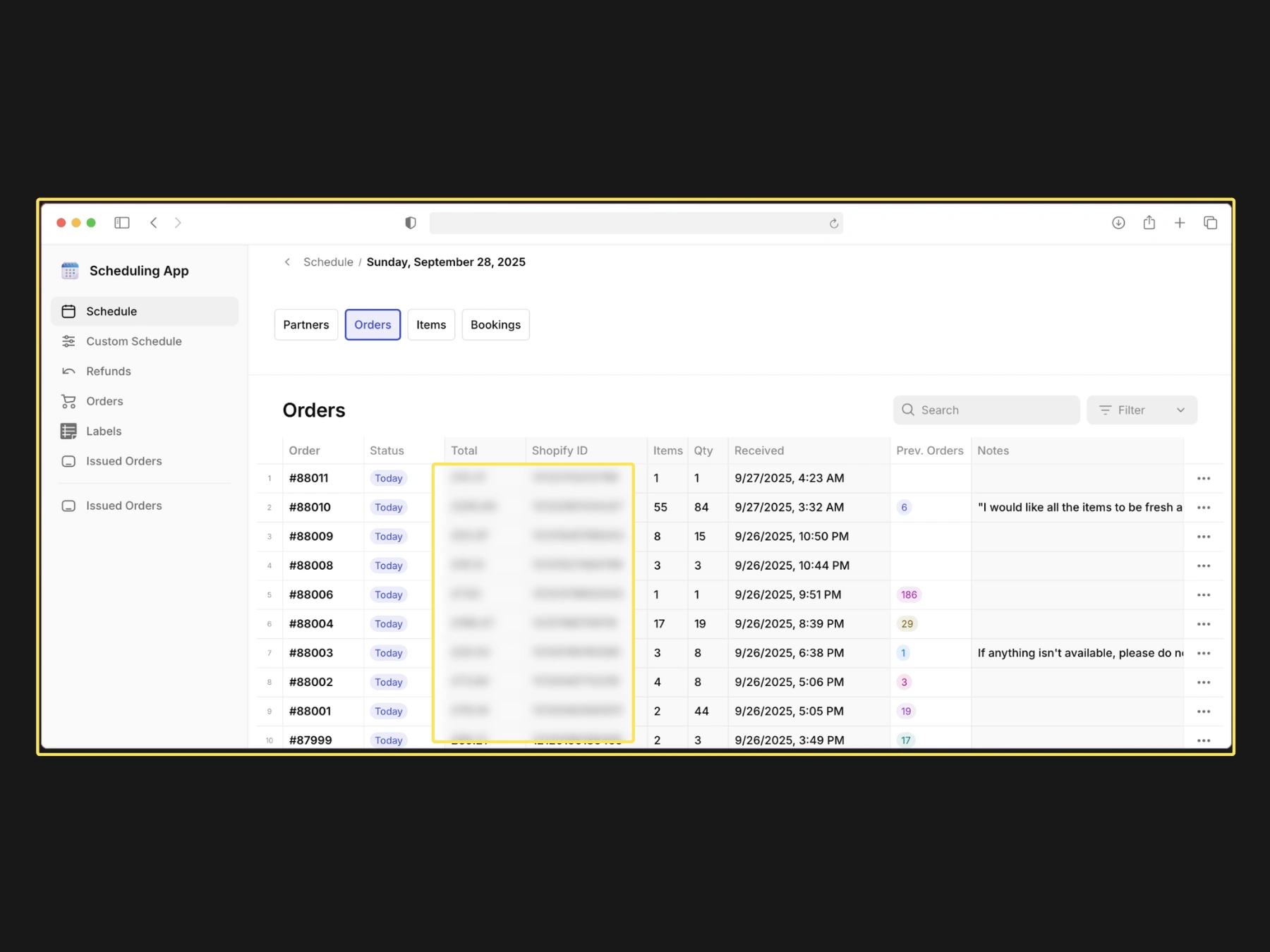Click the downloads icon in browser toolbar
Screen dimensions: 1270x952
1118,223
